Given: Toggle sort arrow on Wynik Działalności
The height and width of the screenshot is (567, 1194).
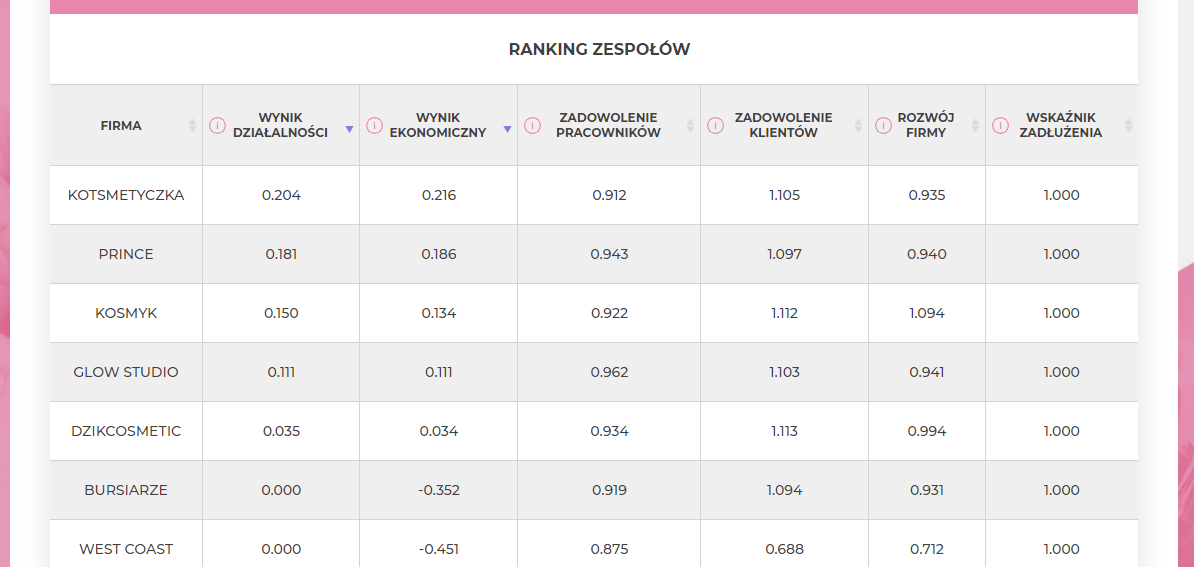Looking at the screenshot, I should click(x=350, y=130).
